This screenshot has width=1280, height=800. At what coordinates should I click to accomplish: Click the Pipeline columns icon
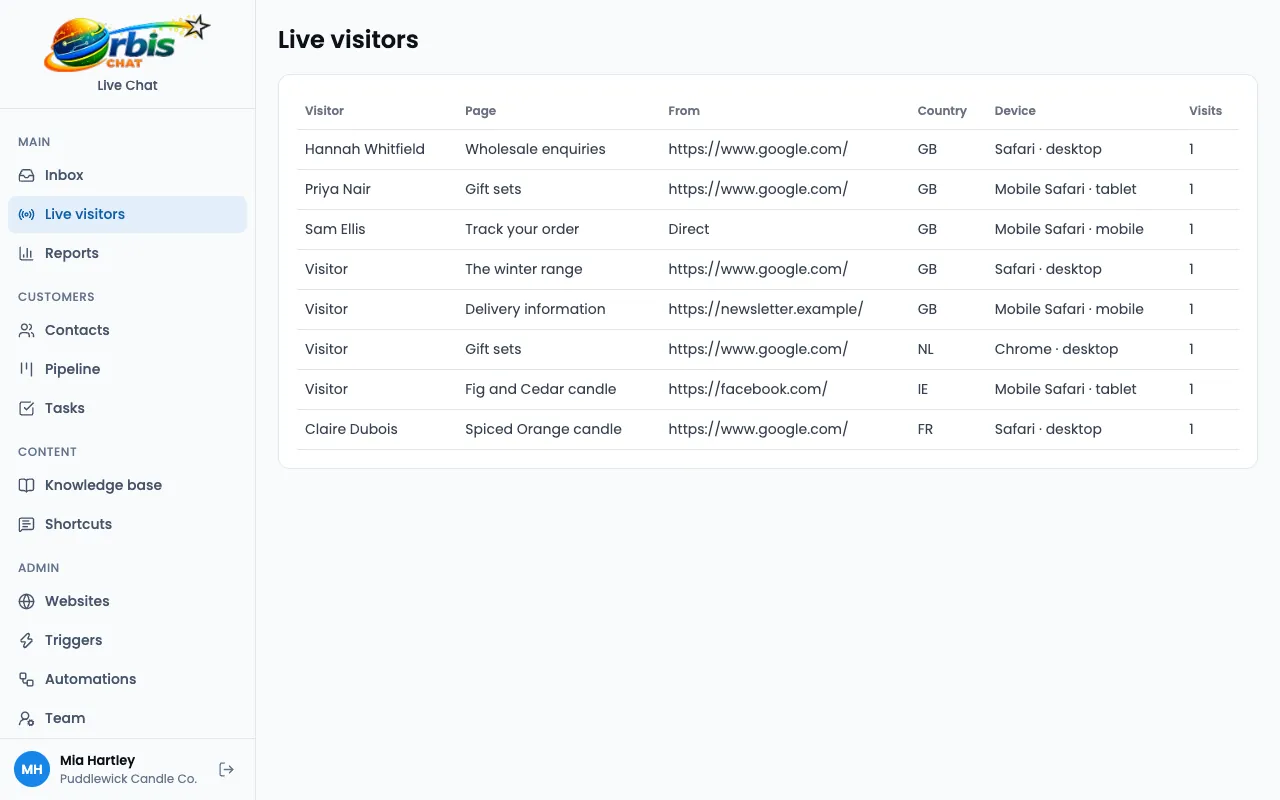pyautogui.click(x=27, y=369)
